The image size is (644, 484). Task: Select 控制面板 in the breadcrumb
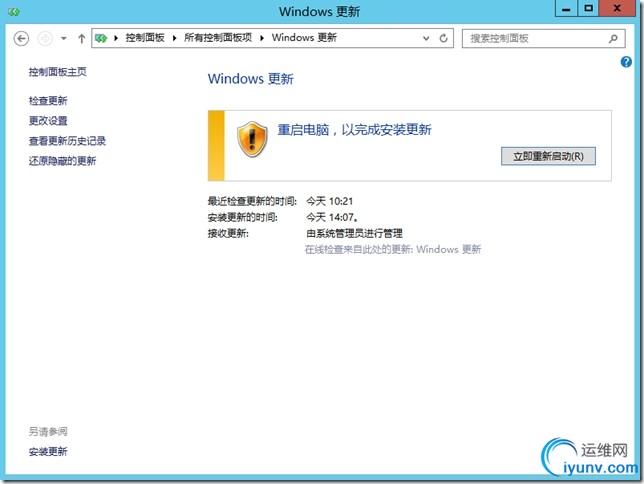click(145, 38)
